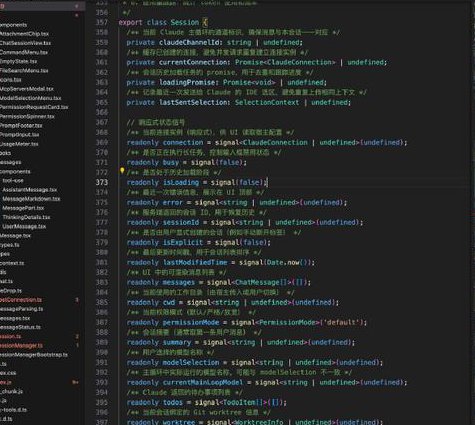Click the 'readonly connection' signal line
The height and width of the screenshot is (425, 475).
click(267, 142)
